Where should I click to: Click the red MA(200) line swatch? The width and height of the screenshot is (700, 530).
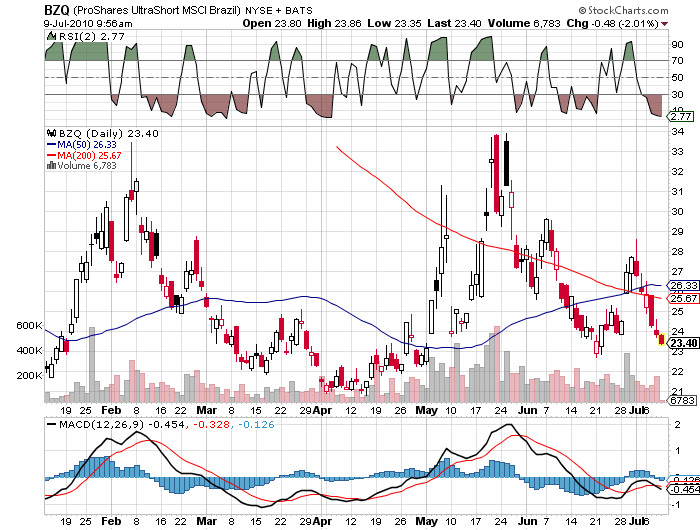pos(51,155)
